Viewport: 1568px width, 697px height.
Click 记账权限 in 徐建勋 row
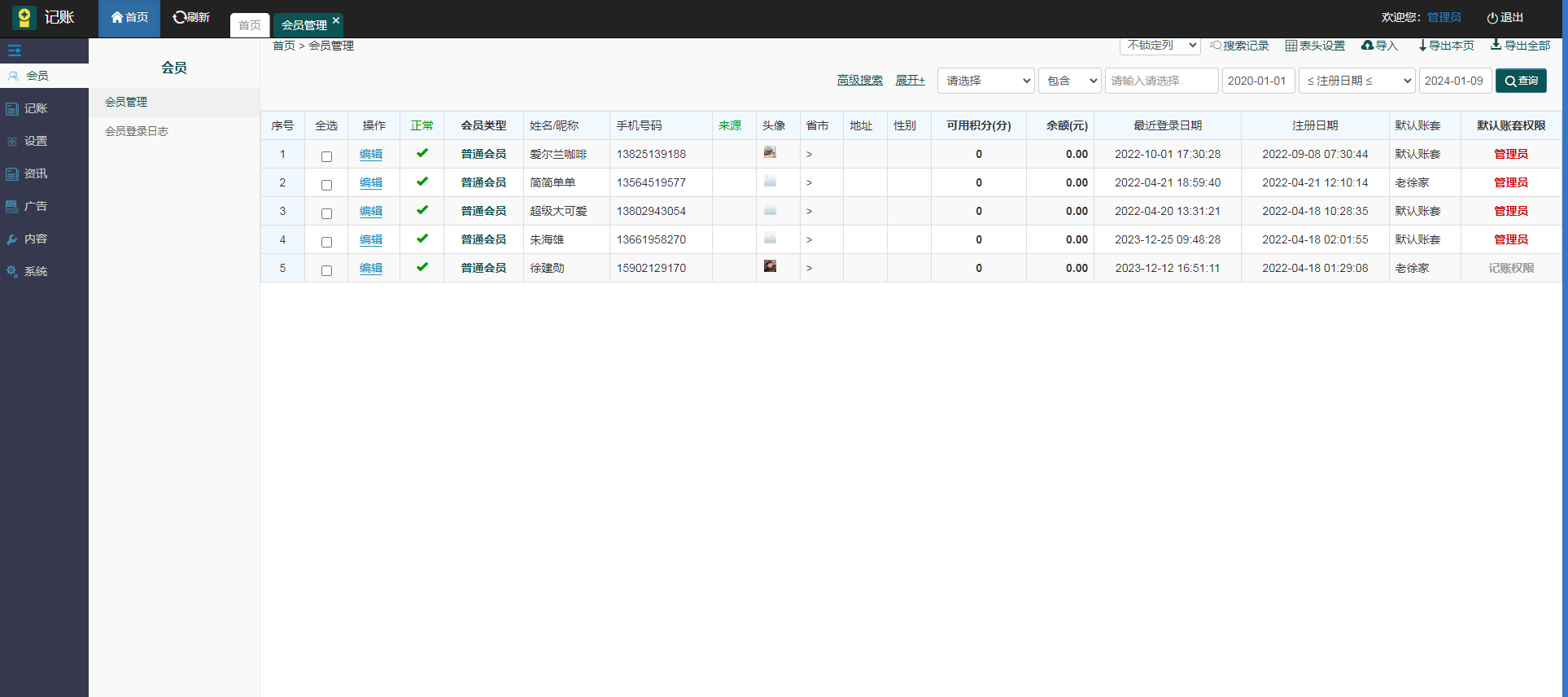click(1511, 268)
